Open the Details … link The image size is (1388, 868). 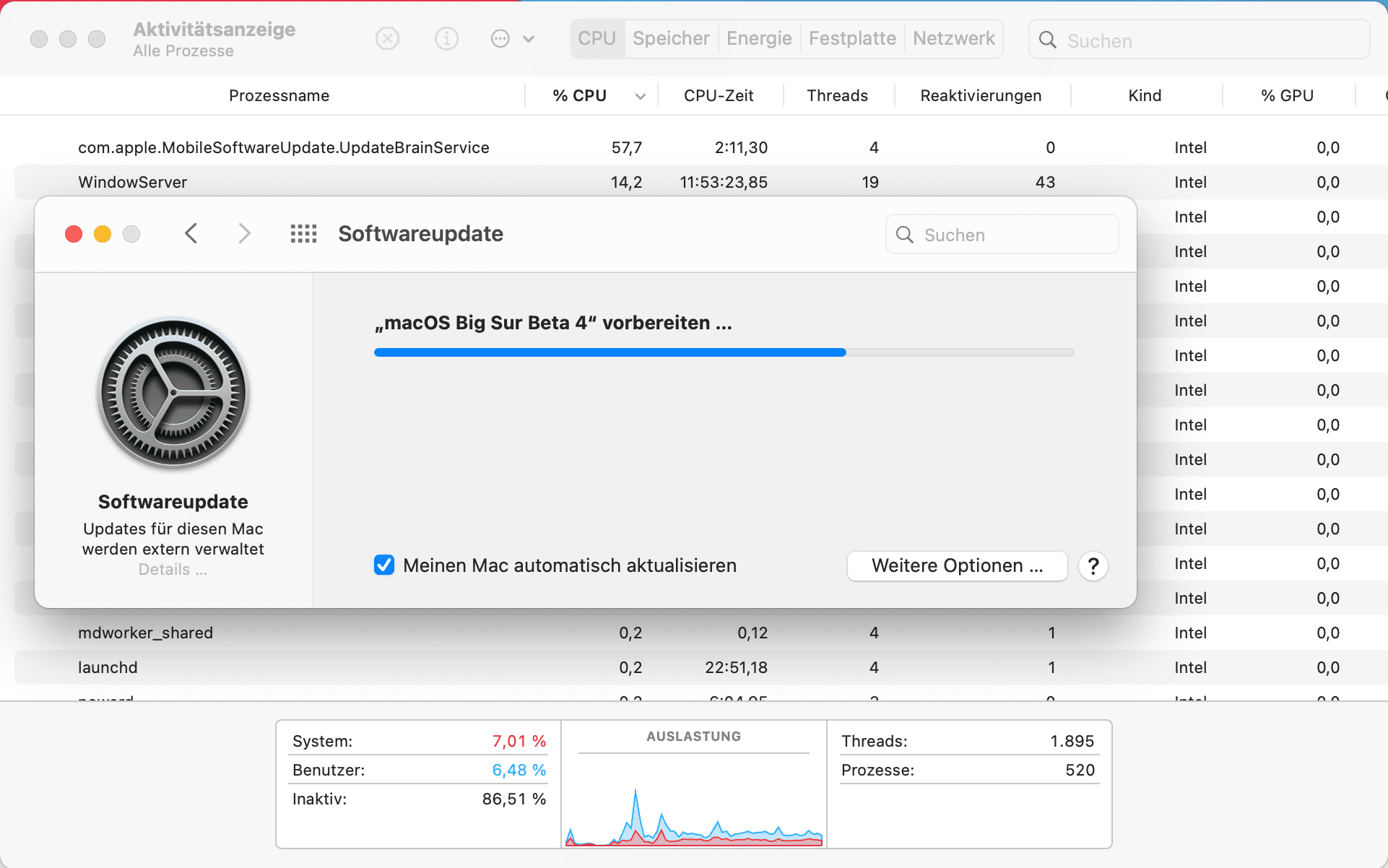pyautogui.click(x=173, y=570)
